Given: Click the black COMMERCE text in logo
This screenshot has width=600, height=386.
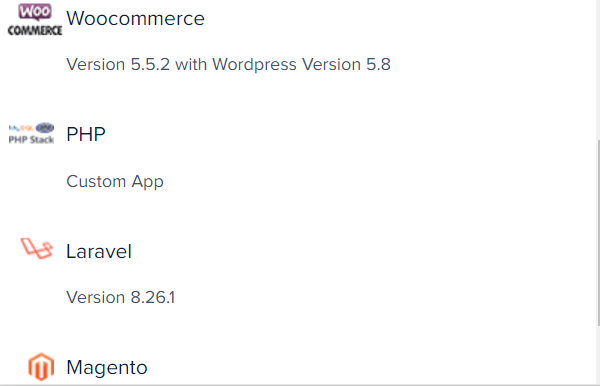Looking at the screenshot, I should pos(35,31).
